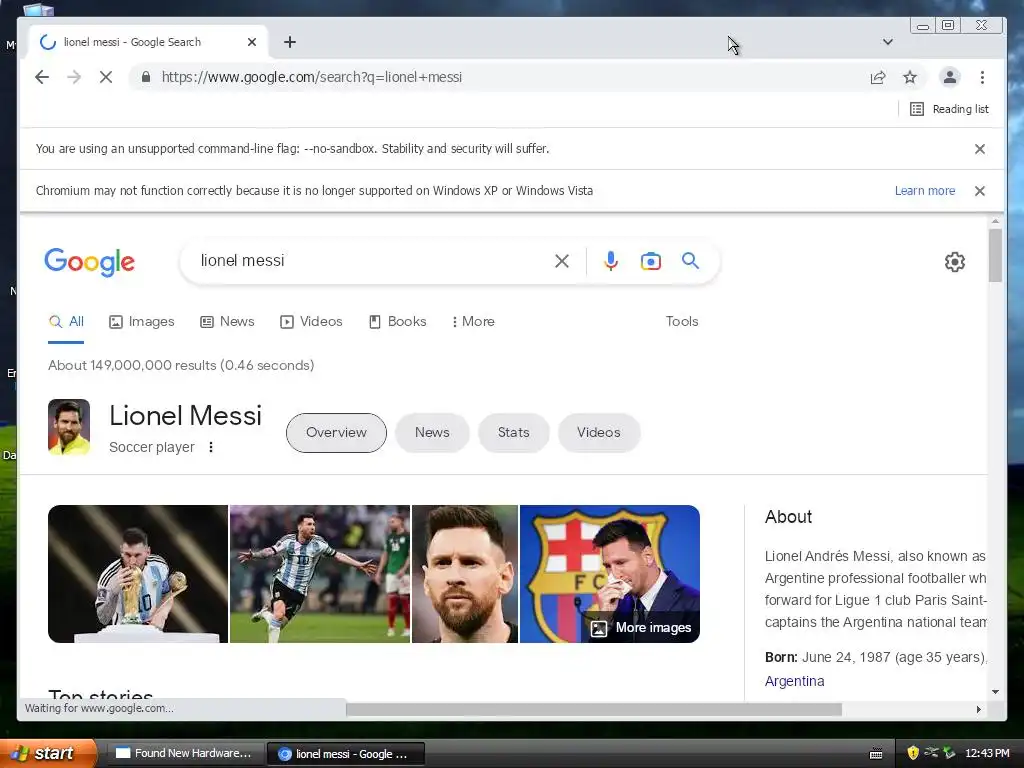Dismiss the no-sandbox warning bar
The image size is (1024, 768).
point(980,149)
